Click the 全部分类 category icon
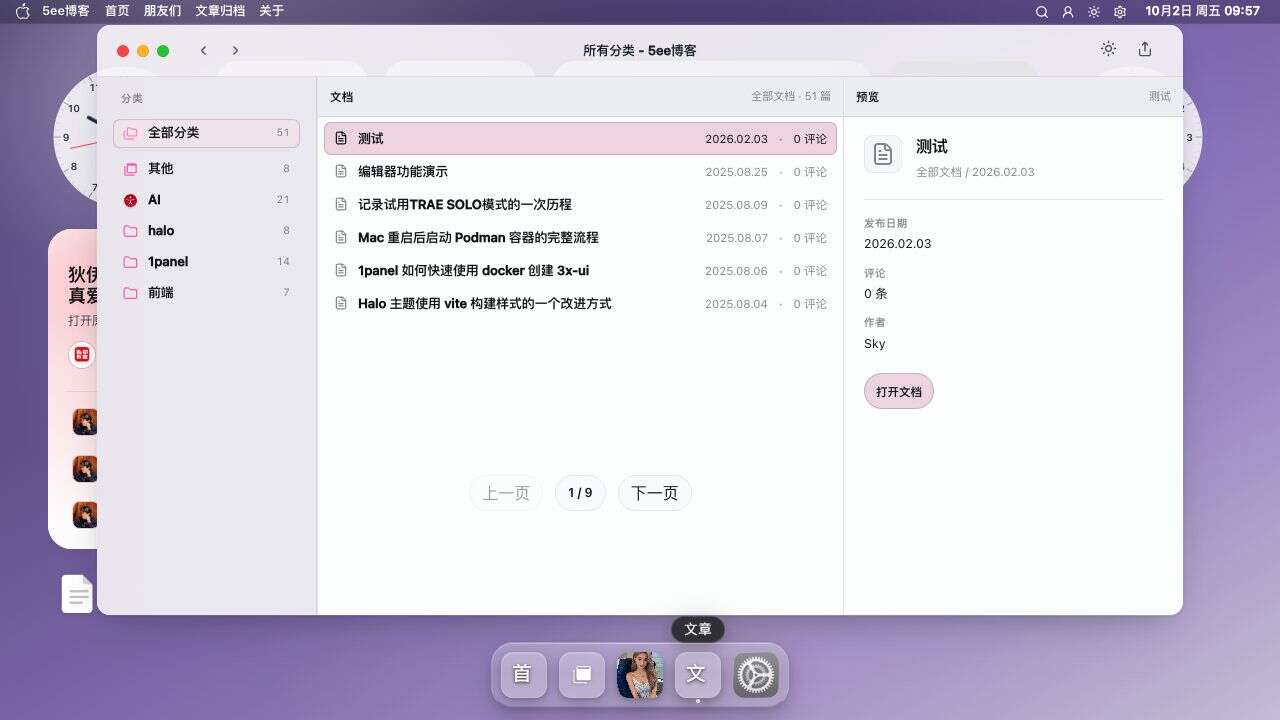Image resolution: width=1280 pixels, height=720 pixels. (130, 133)
